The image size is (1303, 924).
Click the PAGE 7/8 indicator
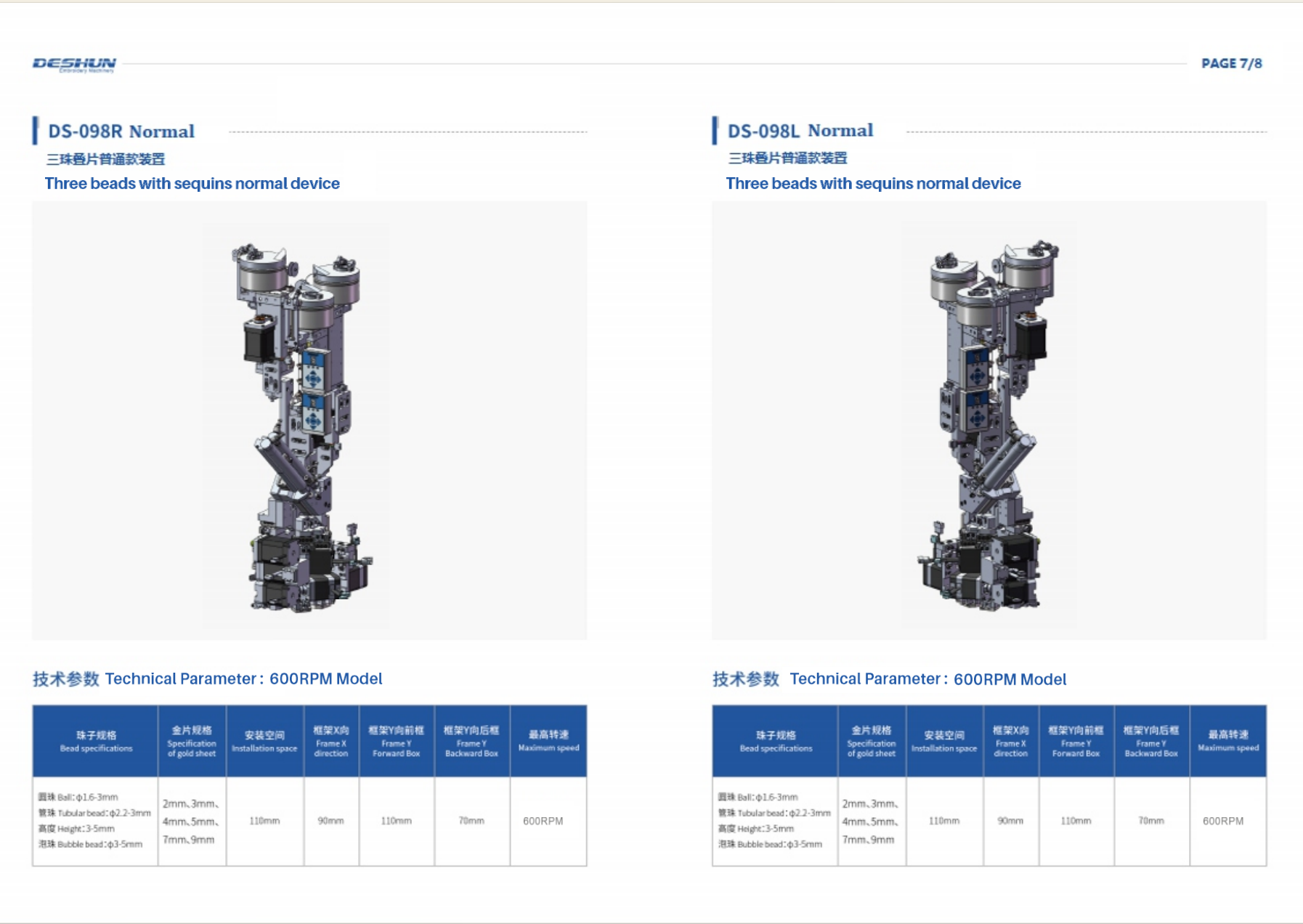(x=1231, y=63)
